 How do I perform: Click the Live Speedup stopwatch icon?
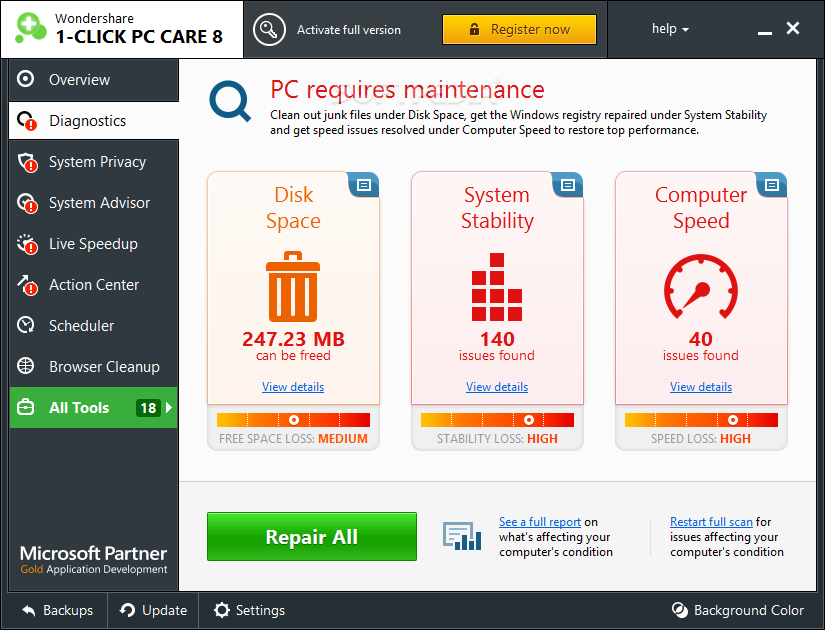click(27, 244)
